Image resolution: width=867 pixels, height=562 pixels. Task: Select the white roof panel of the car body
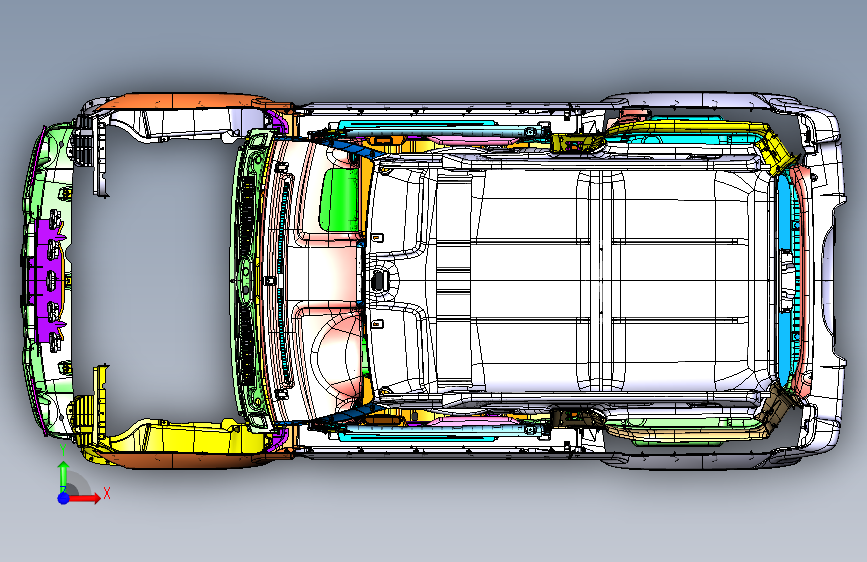pos(572,281)
